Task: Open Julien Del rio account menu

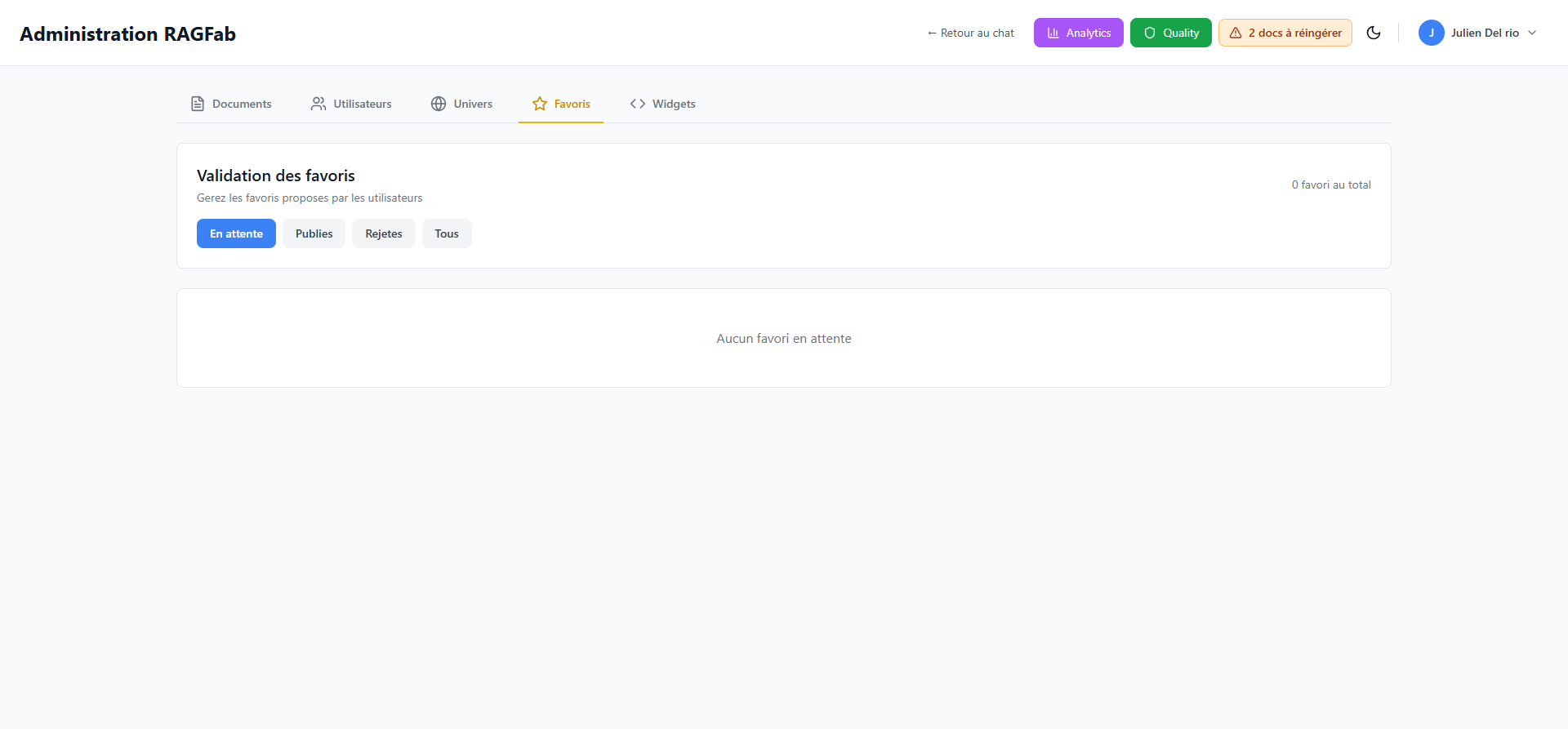Action: click(x=1484, y=33)
